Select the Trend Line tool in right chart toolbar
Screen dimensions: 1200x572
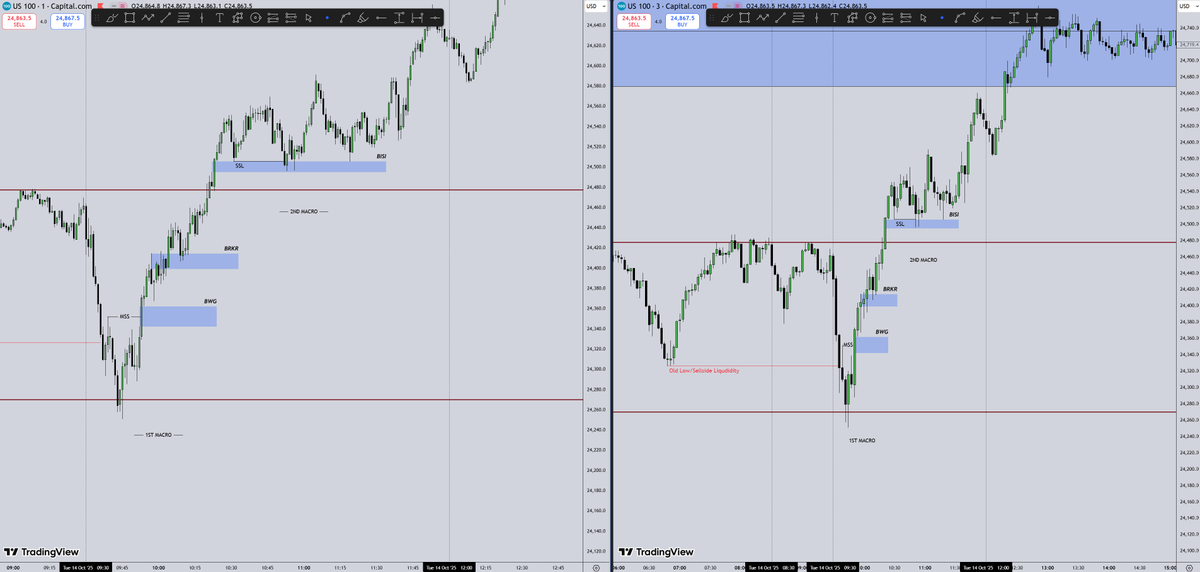pyautogui.click(x=781, y=18)
